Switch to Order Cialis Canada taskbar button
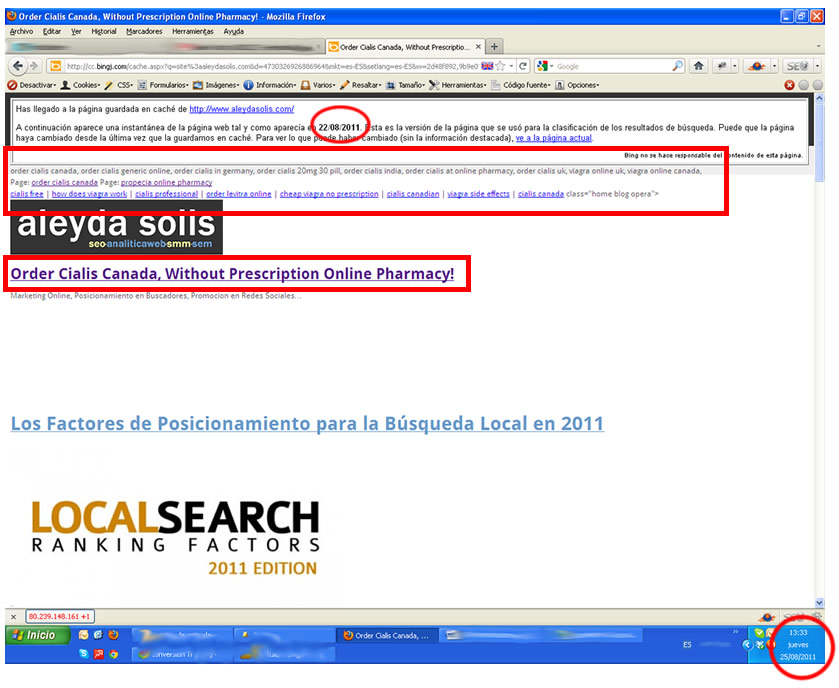839x688 pixels. (x=387, y=636)
